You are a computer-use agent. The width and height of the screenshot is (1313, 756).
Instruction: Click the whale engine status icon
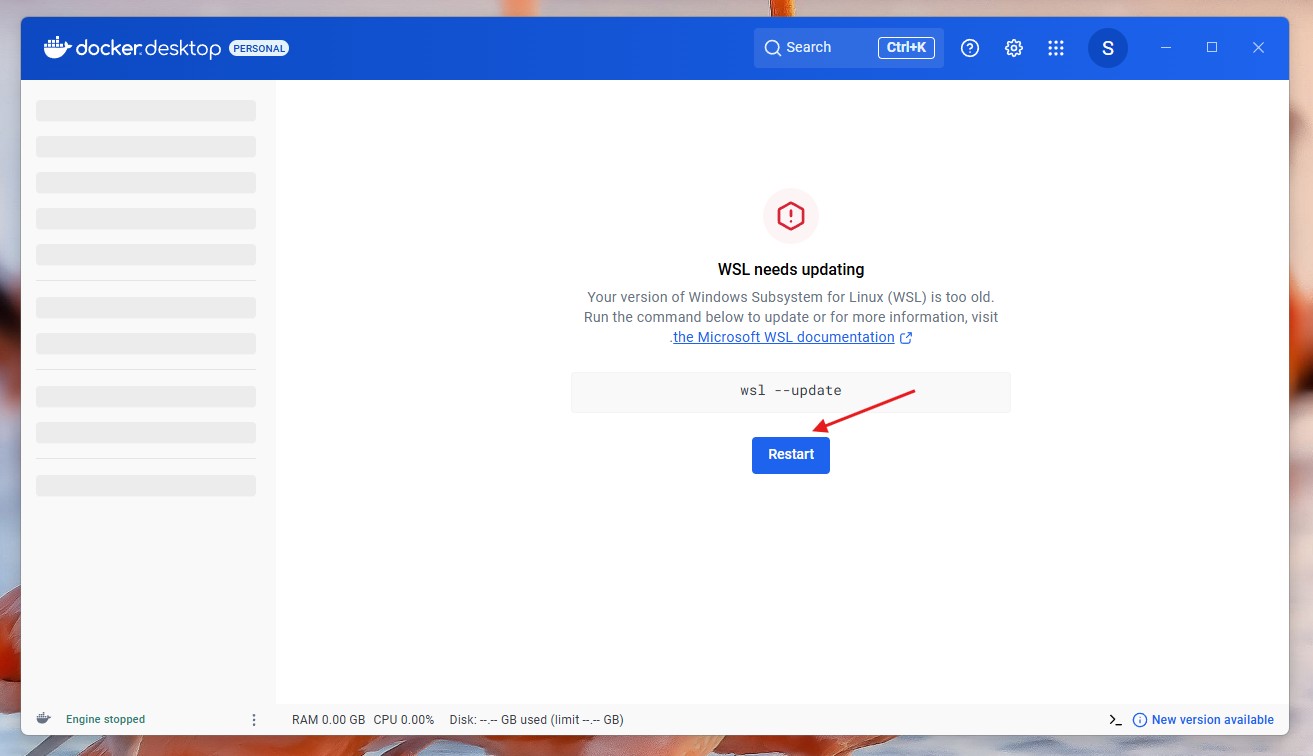(x=44, y=719)
